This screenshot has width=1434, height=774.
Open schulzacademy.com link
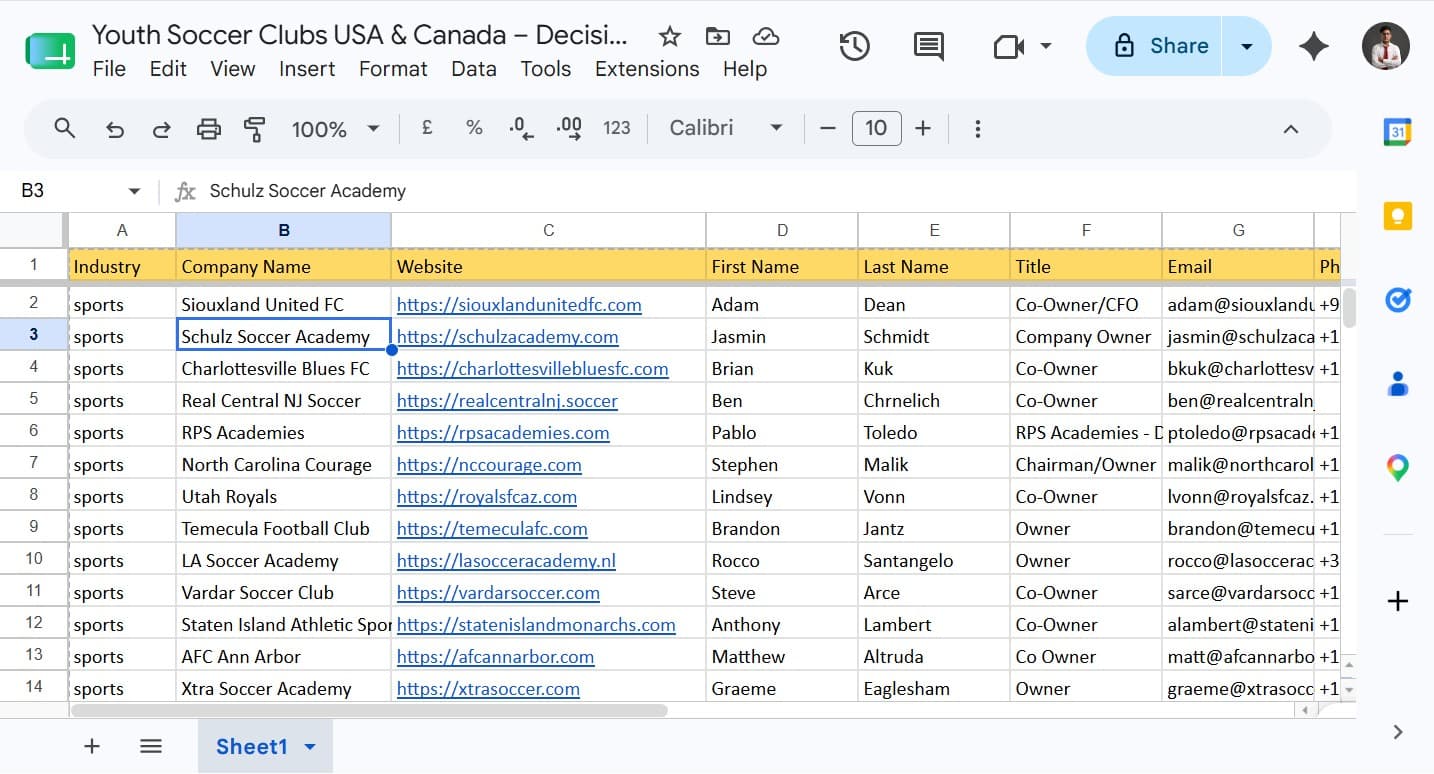[x=508, y=336]
